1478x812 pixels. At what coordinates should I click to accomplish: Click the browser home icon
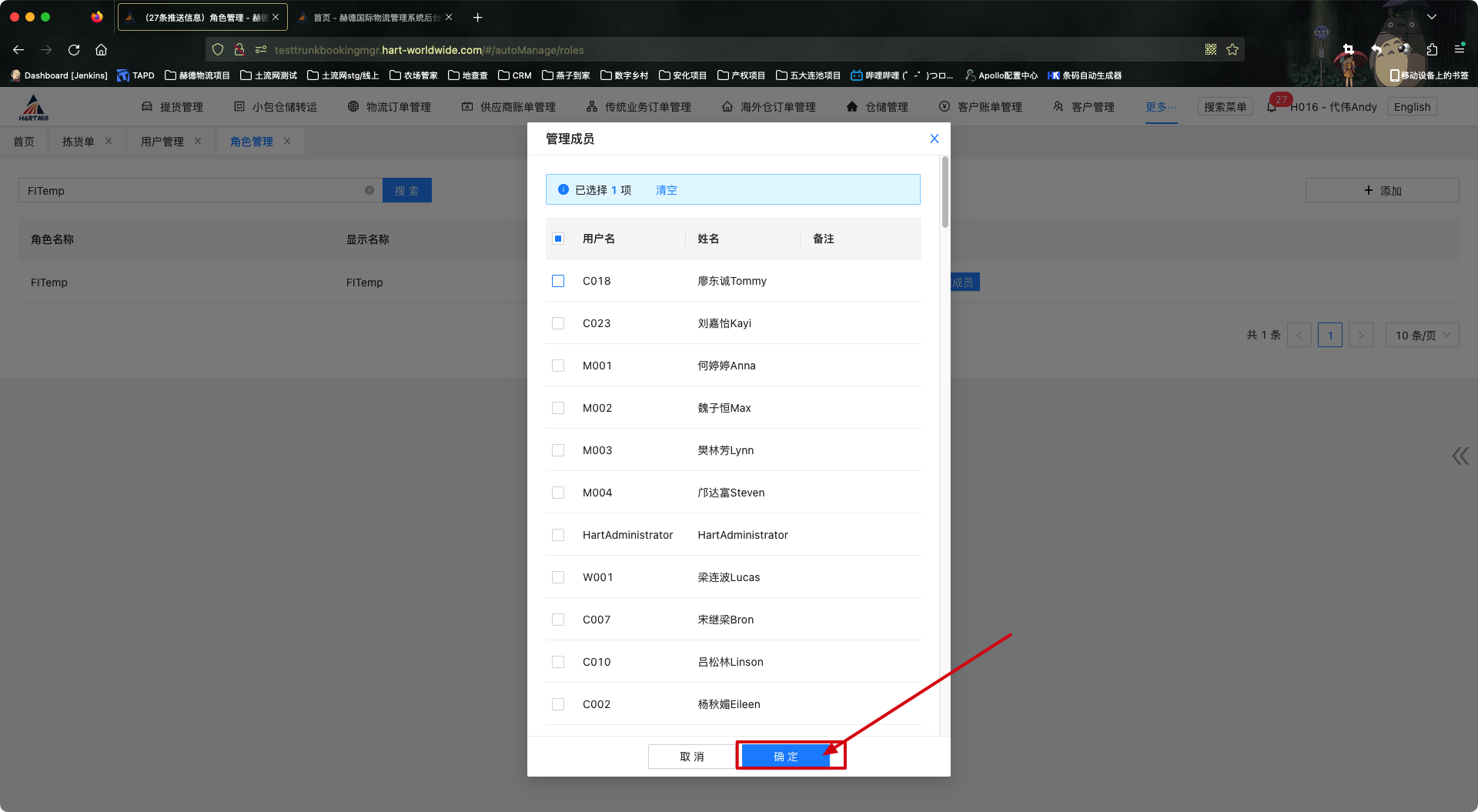(101, 50)
